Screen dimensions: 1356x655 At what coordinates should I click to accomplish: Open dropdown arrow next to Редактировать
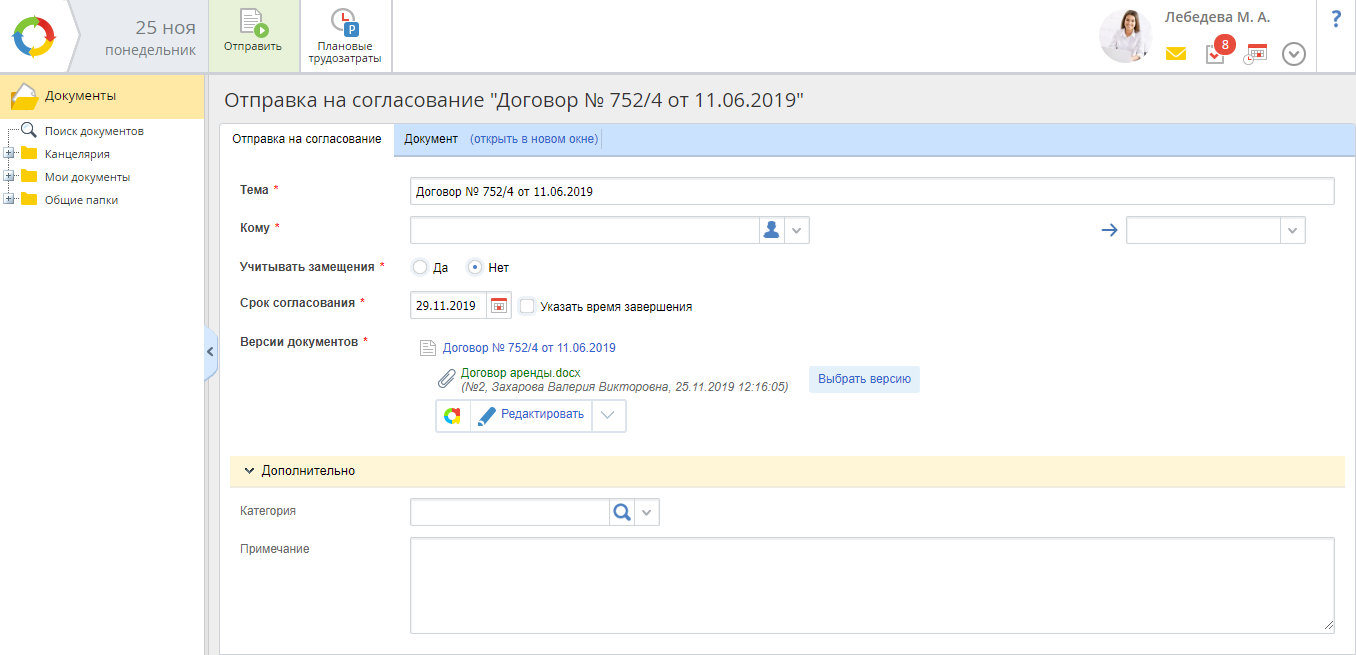pyautogui.click(x=608, y=415)
